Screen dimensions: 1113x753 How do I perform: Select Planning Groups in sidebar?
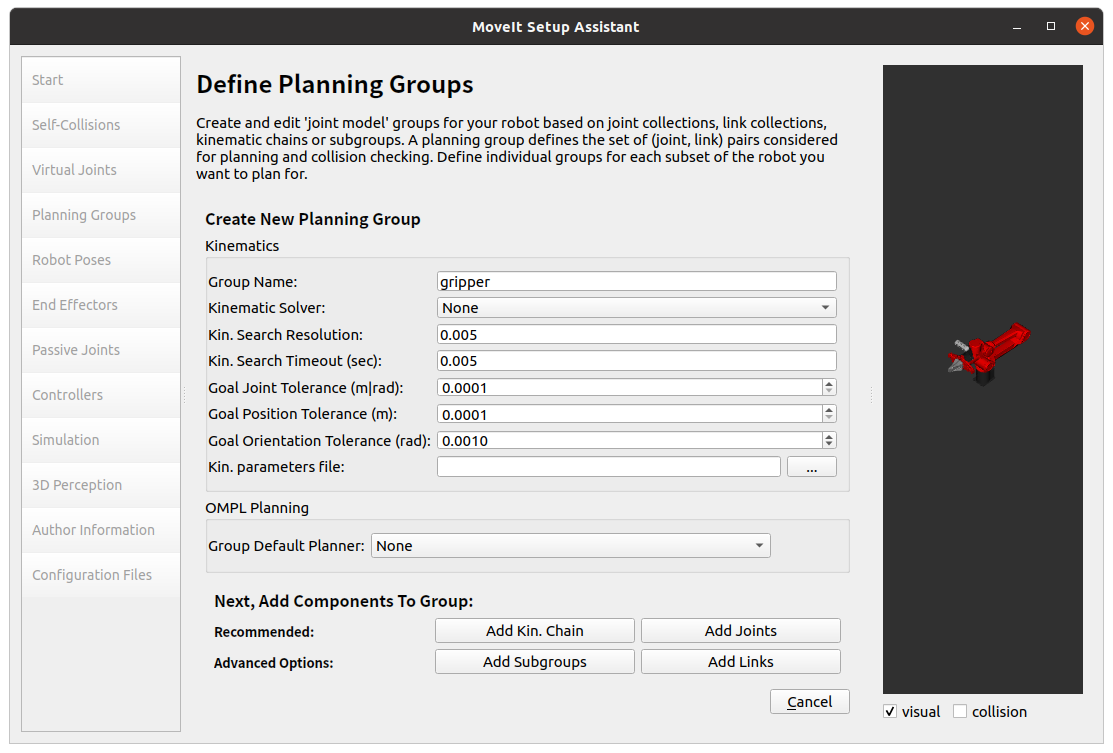pyautogui.click(x=101, y=215)
